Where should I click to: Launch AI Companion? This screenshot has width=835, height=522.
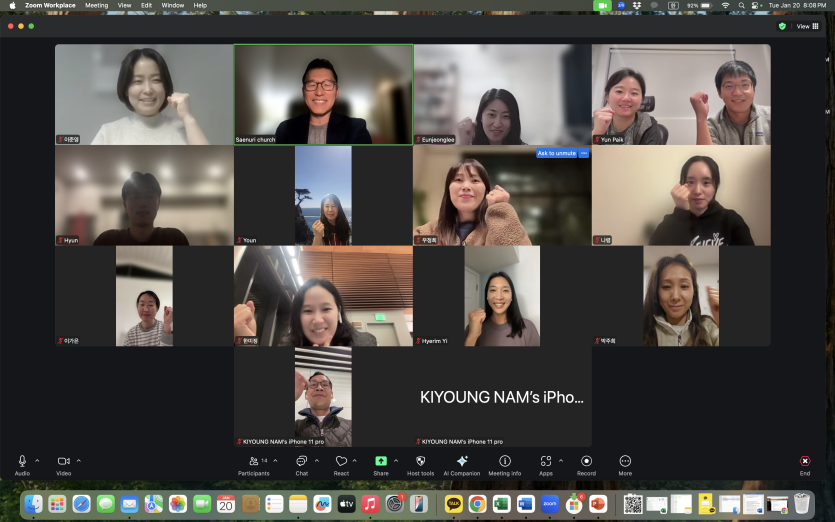point(462,465)
